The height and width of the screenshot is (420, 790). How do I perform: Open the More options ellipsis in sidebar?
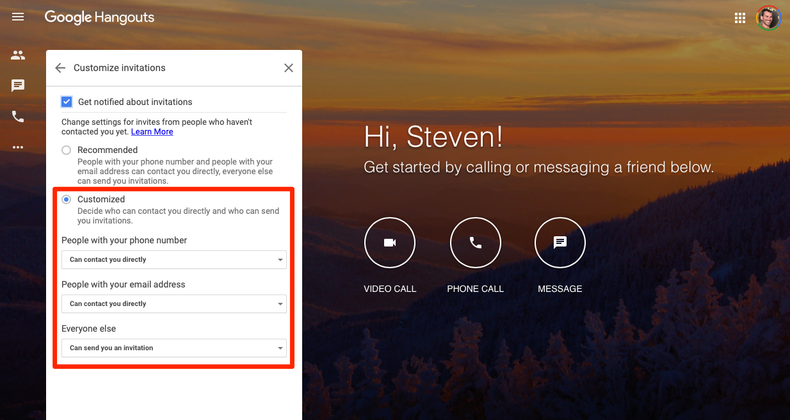17,147
